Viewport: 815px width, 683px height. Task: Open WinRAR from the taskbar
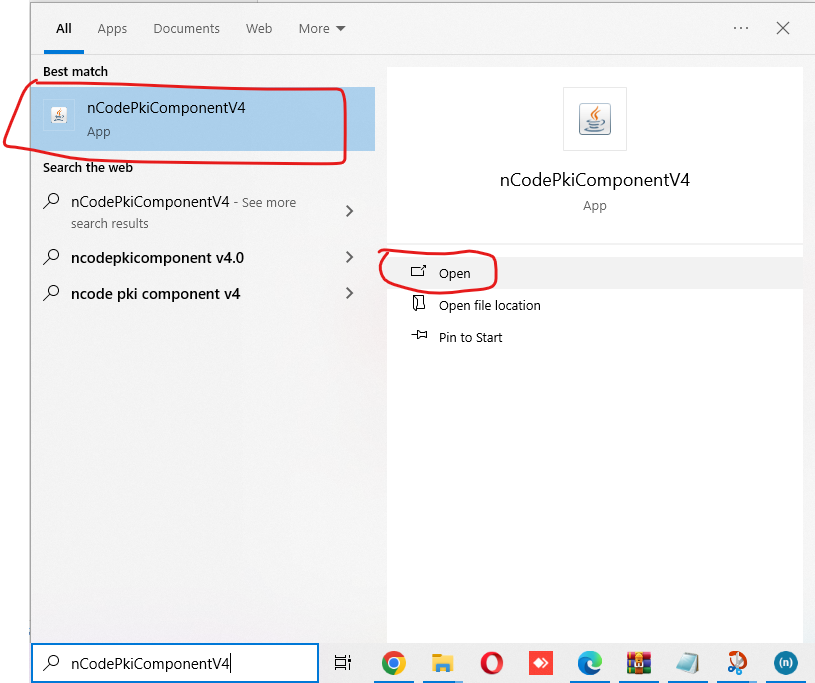639,663
